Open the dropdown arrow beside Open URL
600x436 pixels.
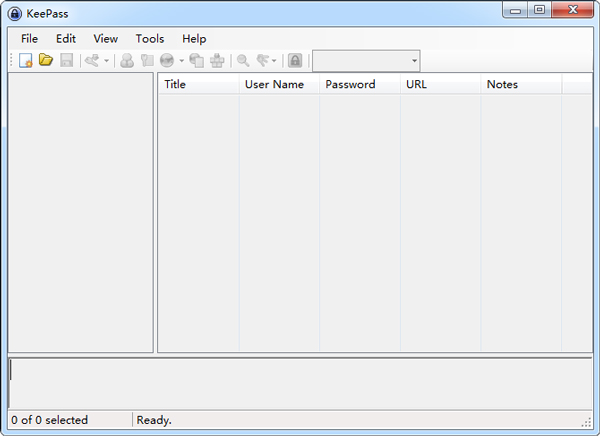181,61
